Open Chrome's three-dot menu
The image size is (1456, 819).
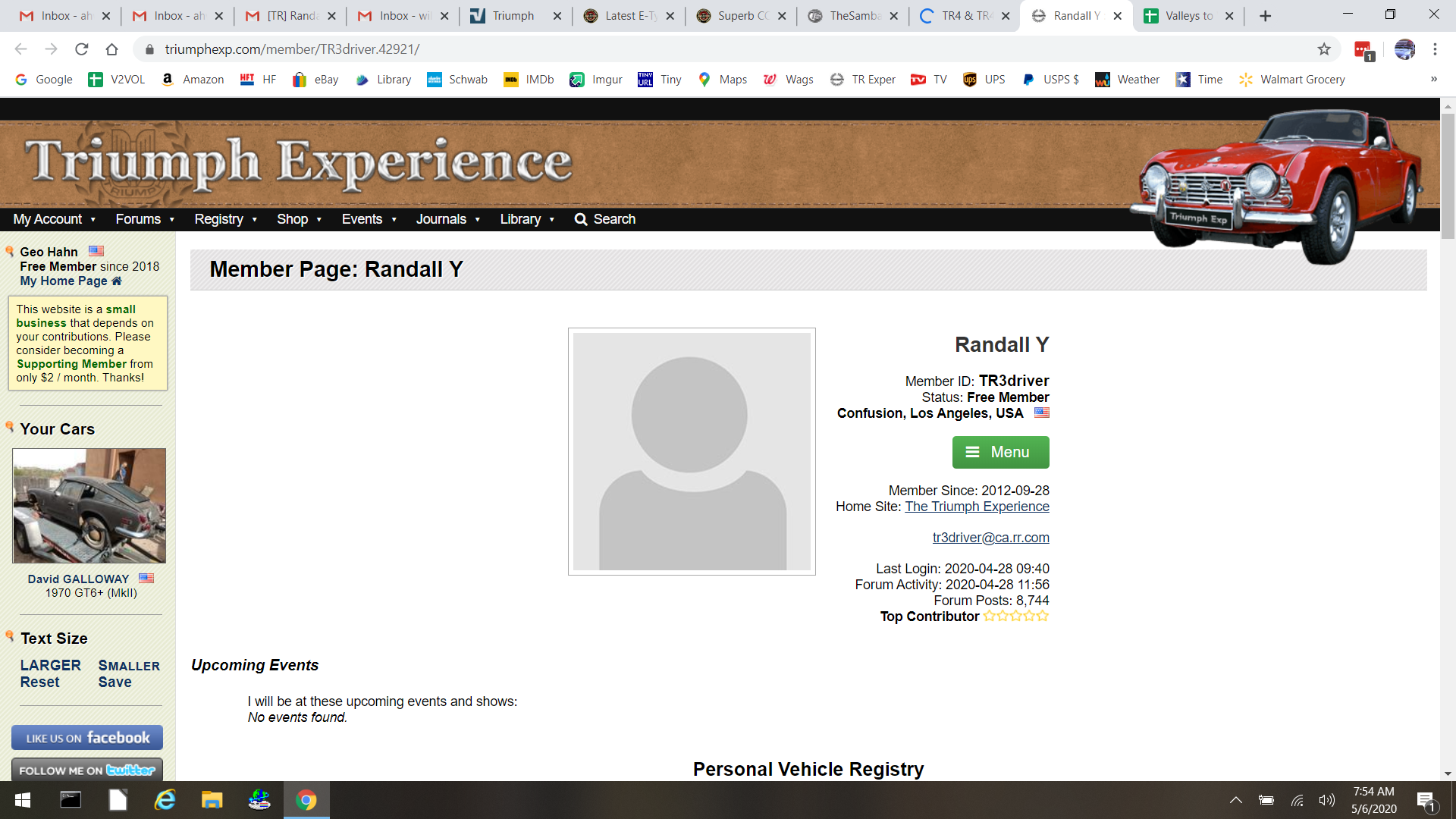(1435, 49)
